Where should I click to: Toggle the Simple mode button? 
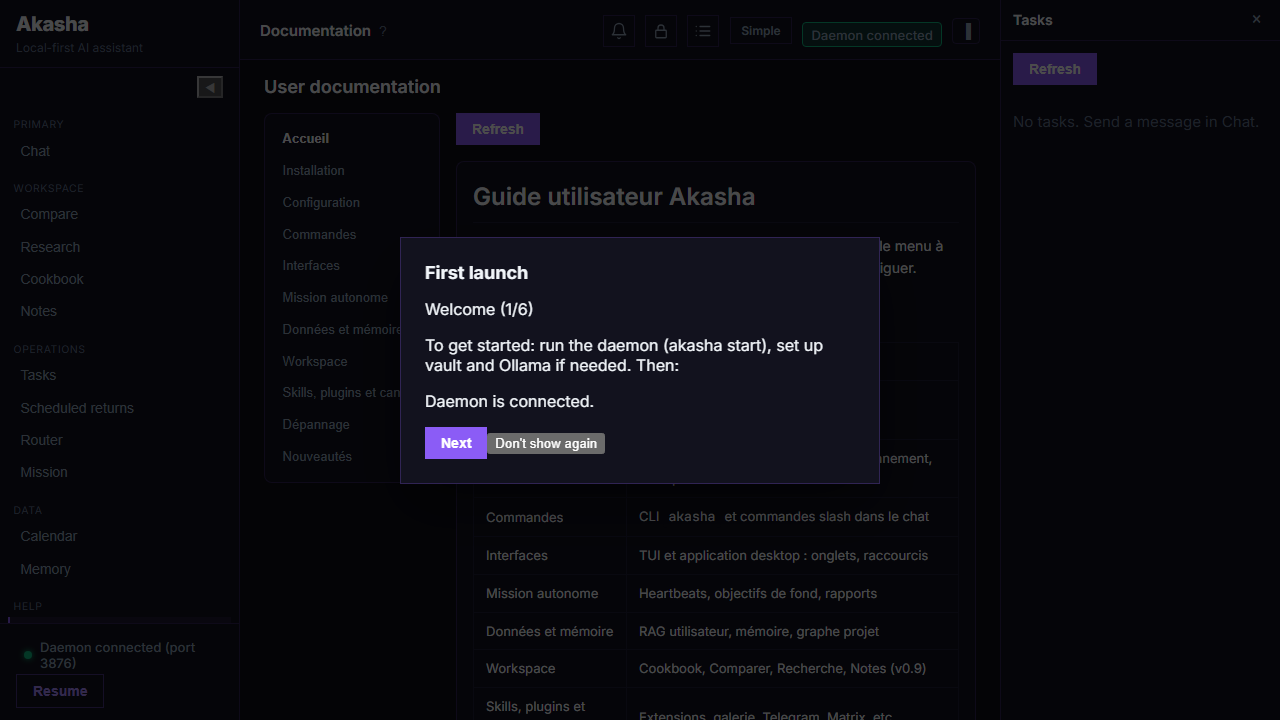click(761, 31)
